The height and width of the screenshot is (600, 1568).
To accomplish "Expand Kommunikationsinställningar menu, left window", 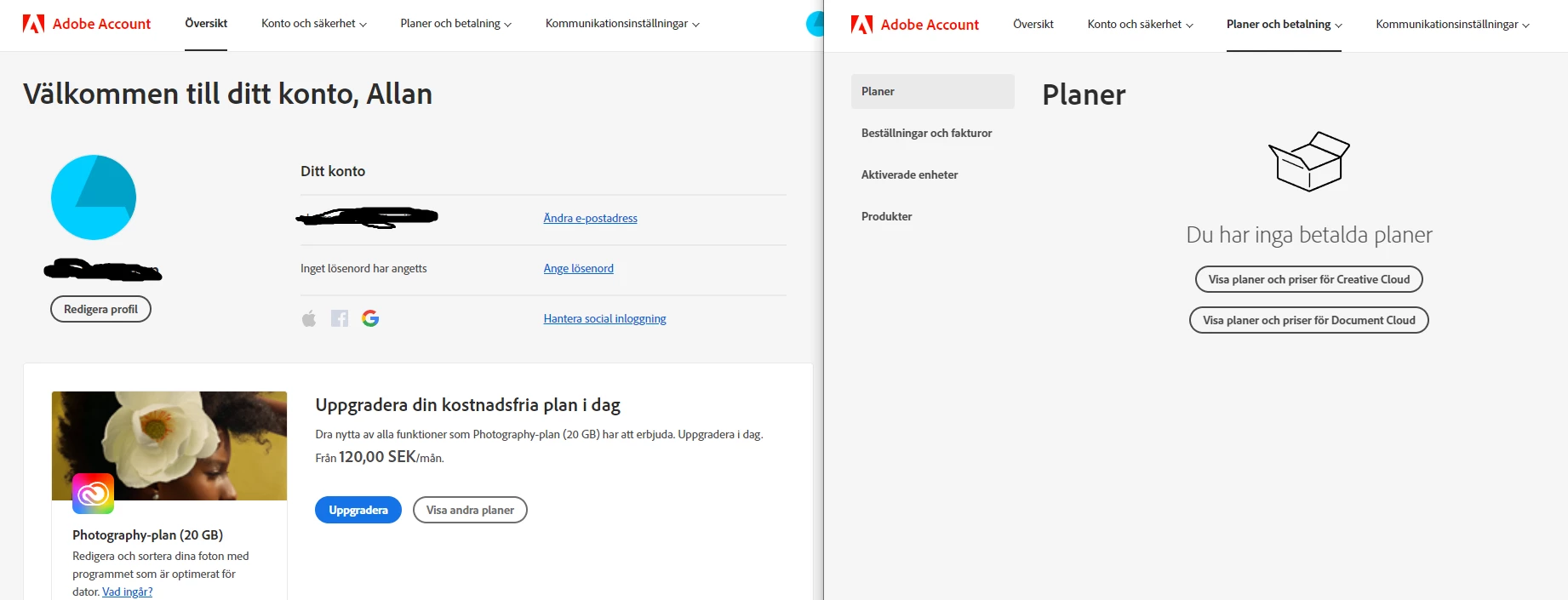I will click(622, 24).
